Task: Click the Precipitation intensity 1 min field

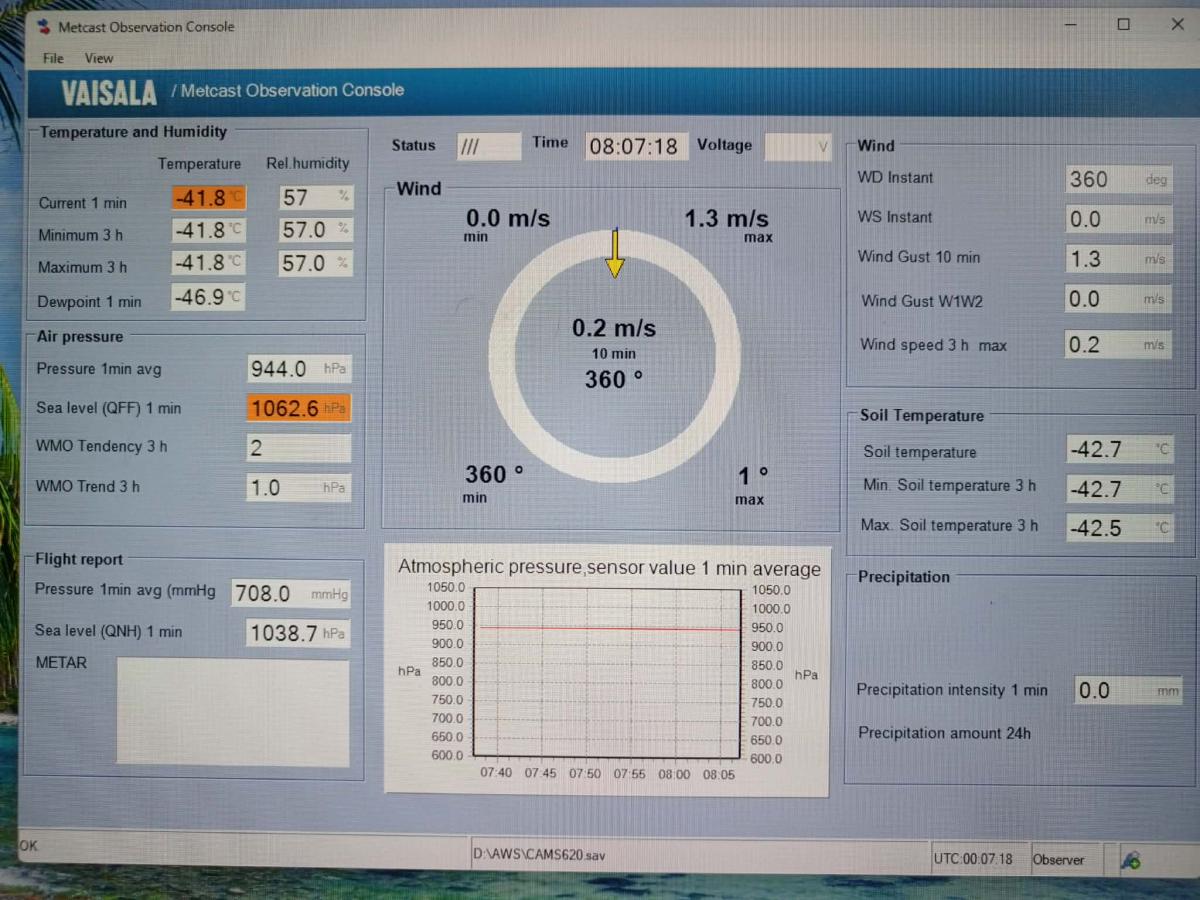Action: tap(1128, 690)
